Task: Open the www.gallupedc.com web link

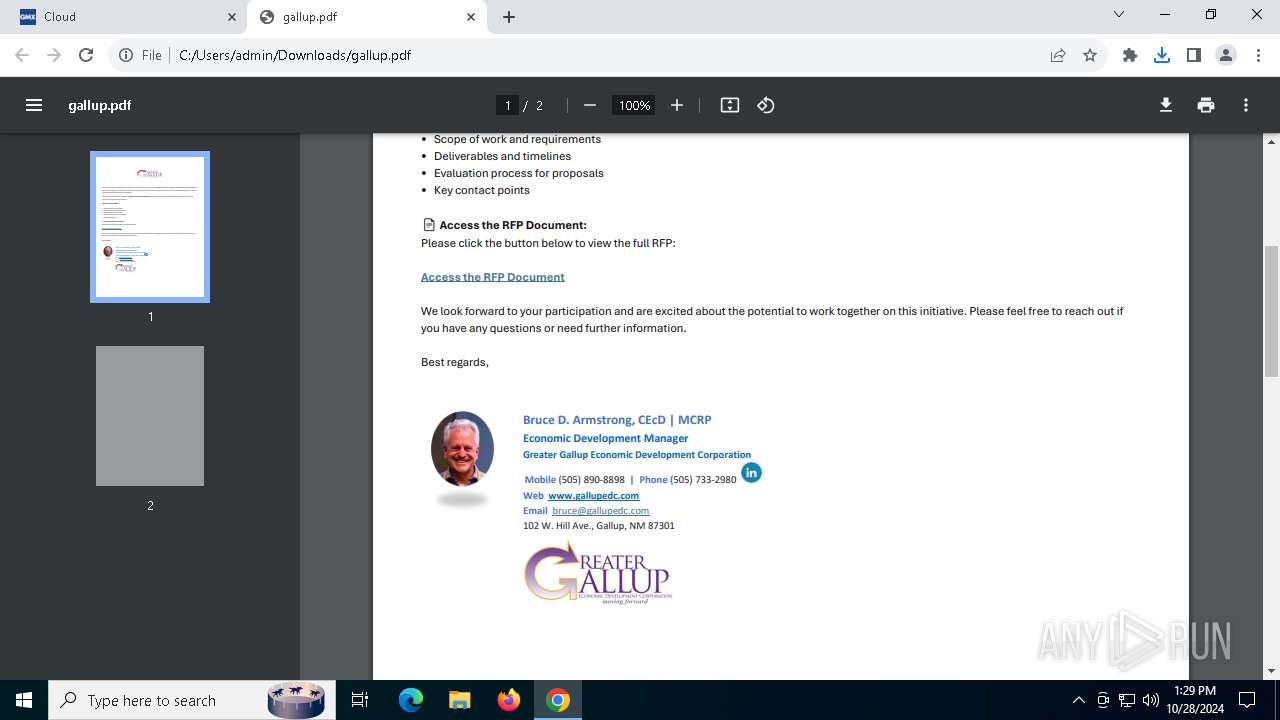Action: (593, 495)
